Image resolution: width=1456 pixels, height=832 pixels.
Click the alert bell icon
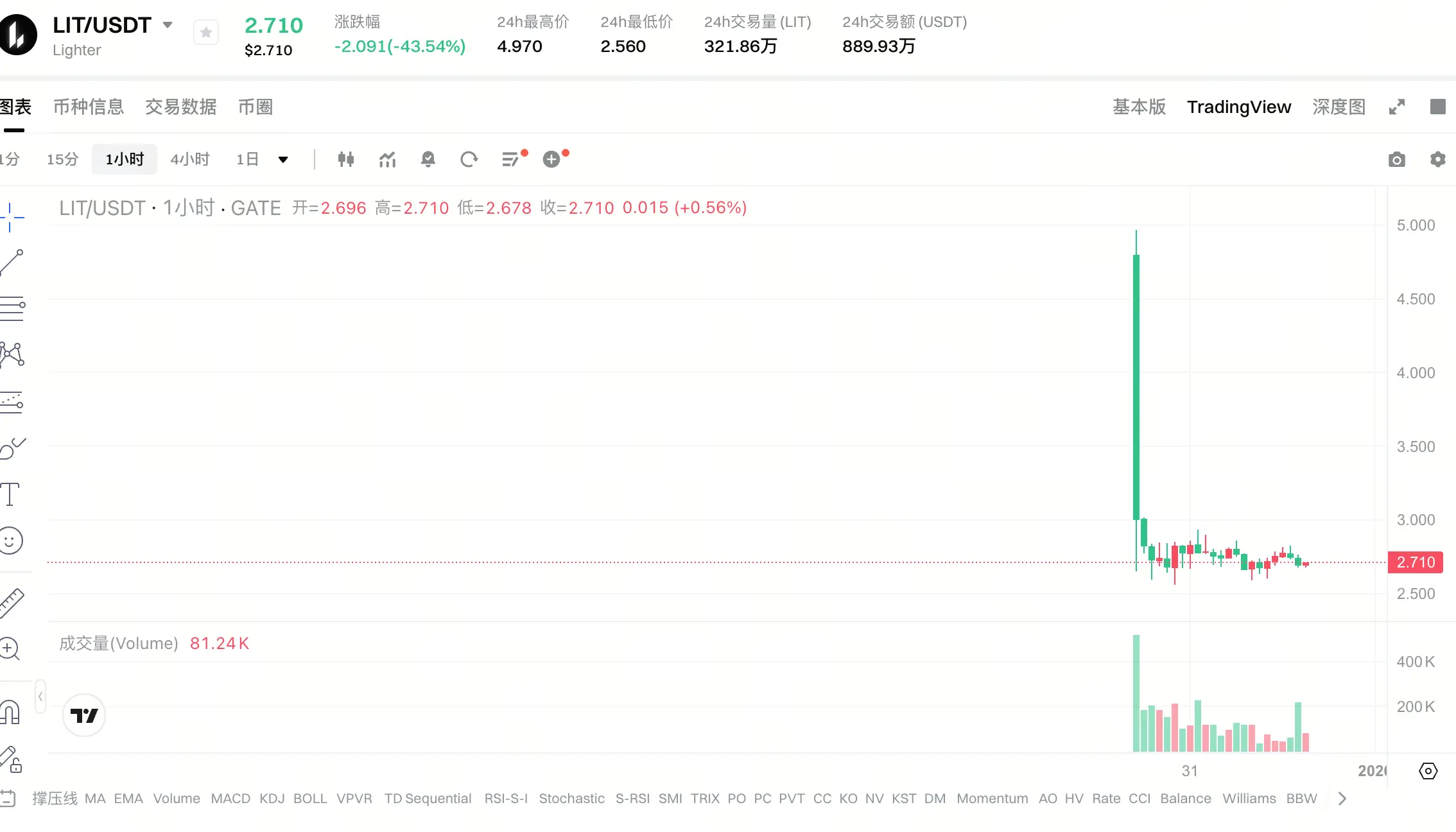pos(428,159)
